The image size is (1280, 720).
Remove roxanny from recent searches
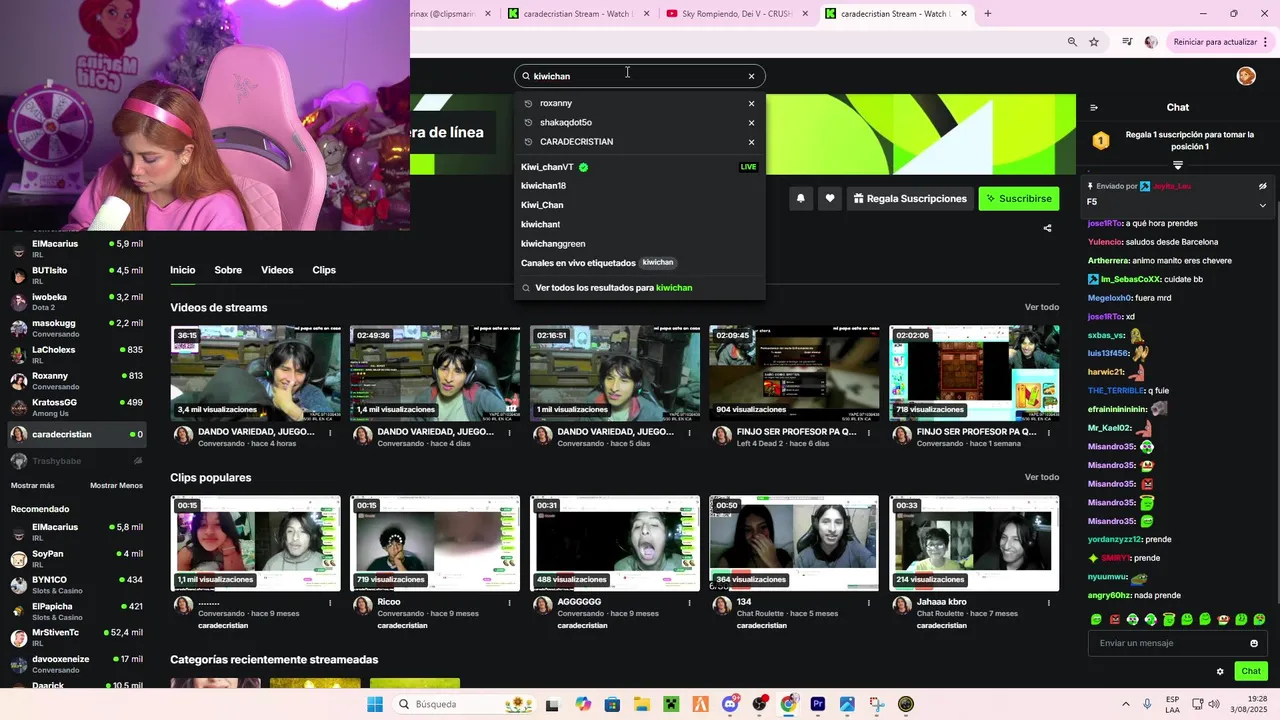(x=751, y=103)
